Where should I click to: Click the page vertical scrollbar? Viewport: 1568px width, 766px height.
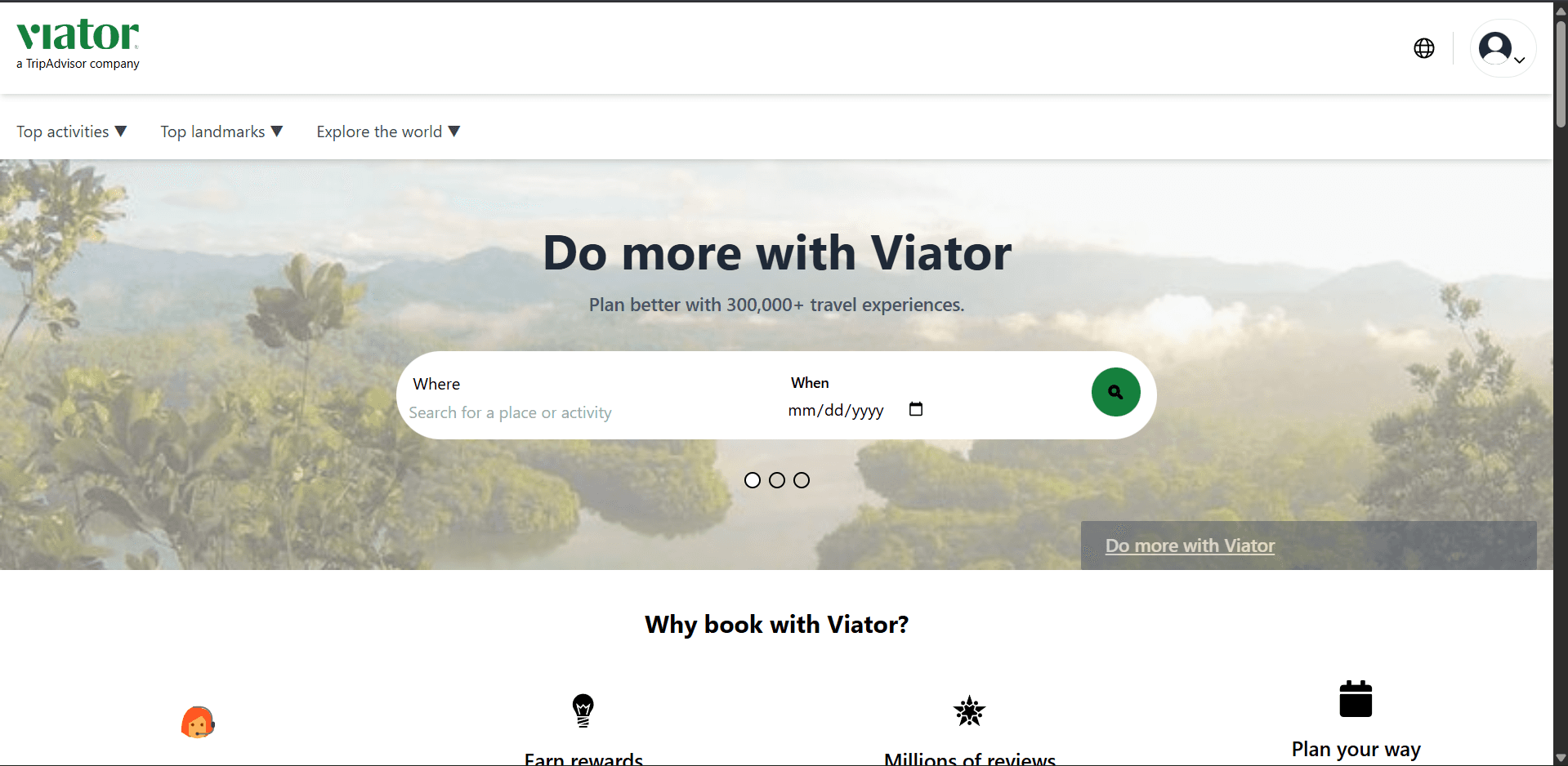(1561, 383)
